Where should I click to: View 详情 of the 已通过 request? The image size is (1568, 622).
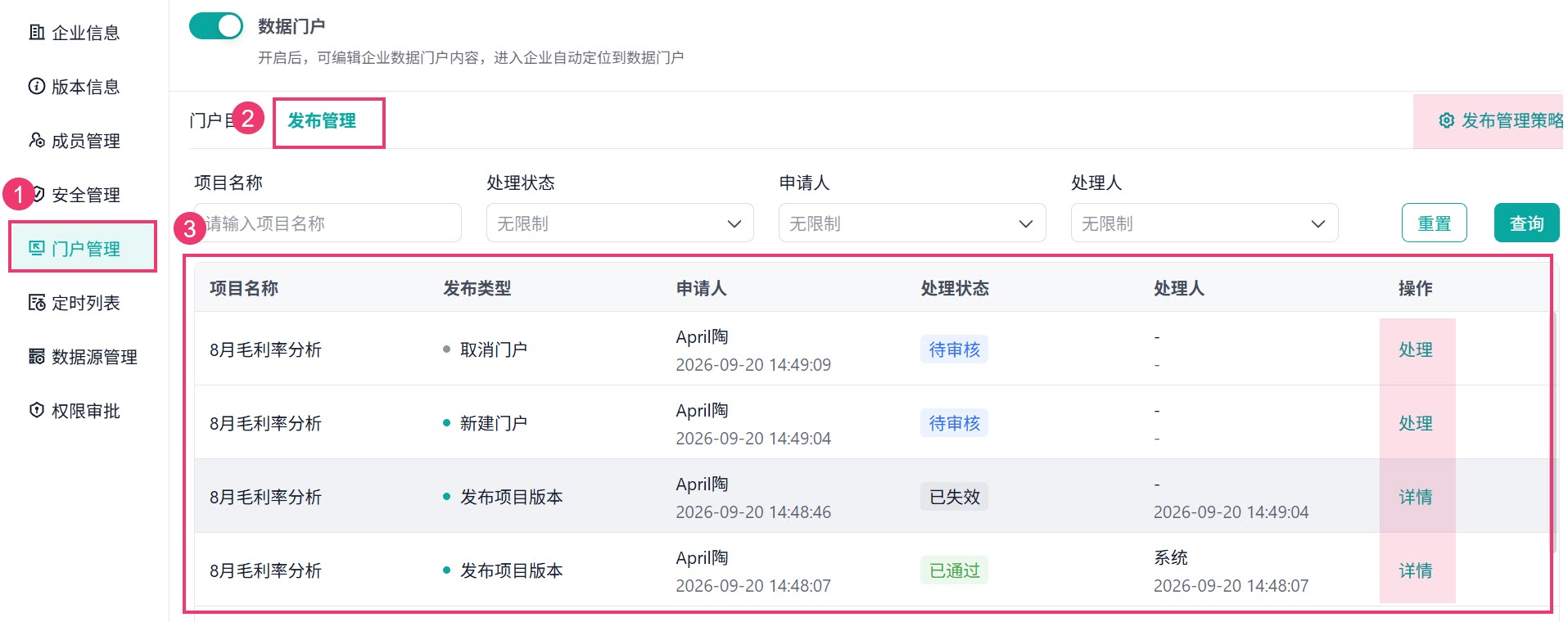pyautogui.click(x=1416, y=570)
